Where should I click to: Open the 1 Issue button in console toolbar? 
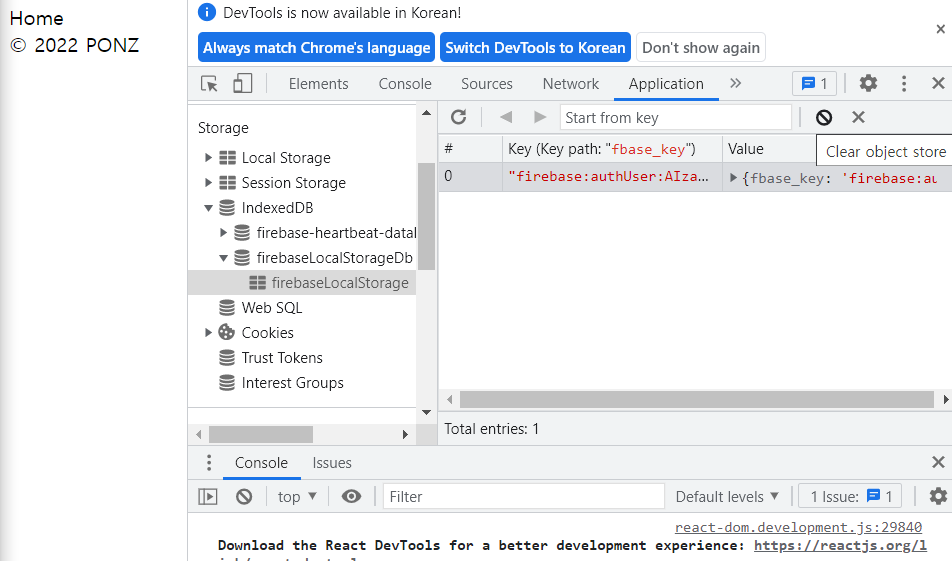tap(850, 497)
